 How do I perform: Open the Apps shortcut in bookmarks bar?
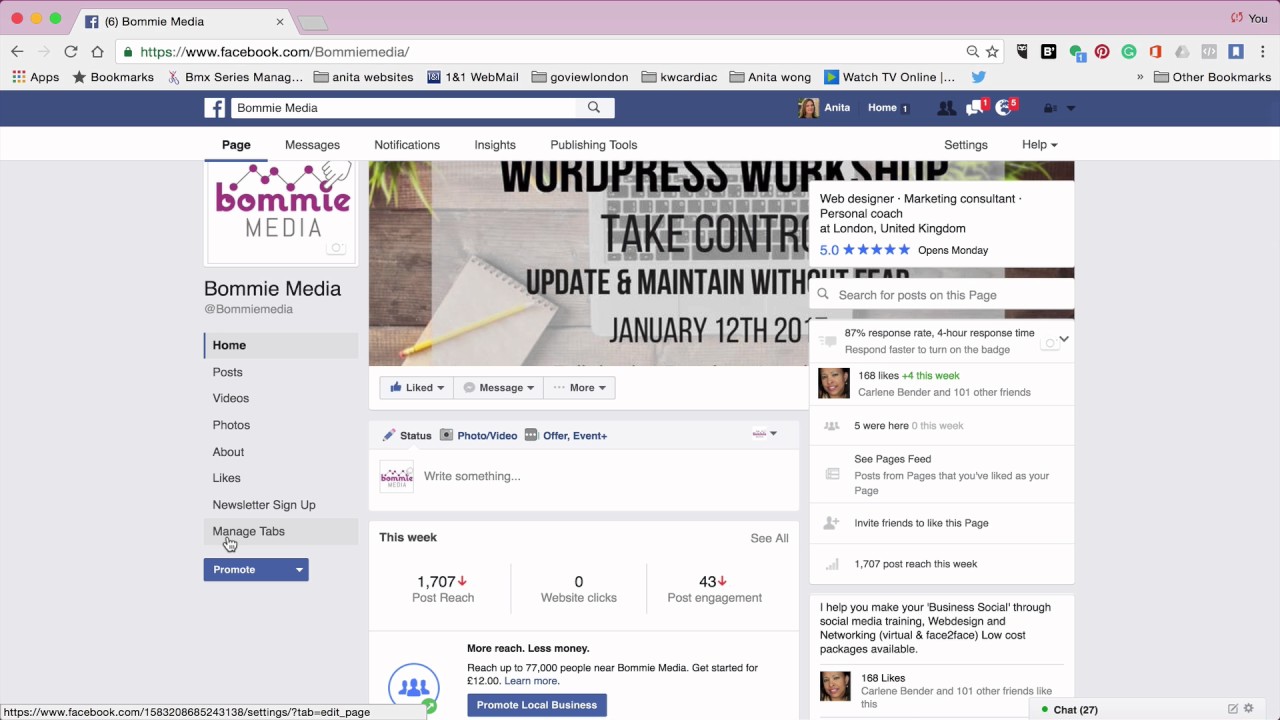click(x=36, y=77)
